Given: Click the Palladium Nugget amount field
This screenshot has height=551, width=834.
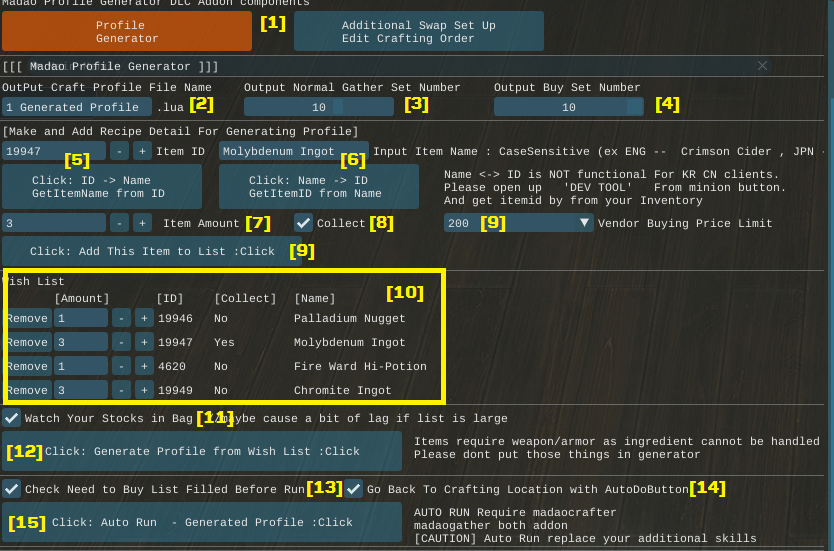Looking at the screenshot, I should 81,318.
